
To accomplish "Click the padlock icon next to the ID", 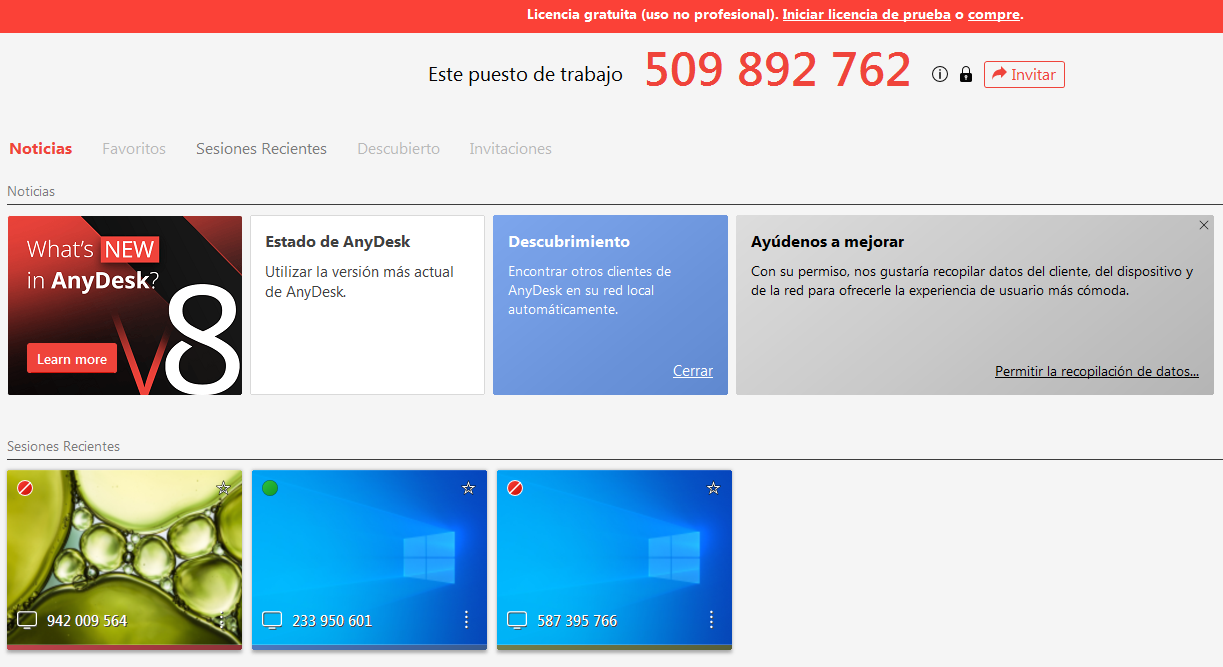I will tap(965, 74).
